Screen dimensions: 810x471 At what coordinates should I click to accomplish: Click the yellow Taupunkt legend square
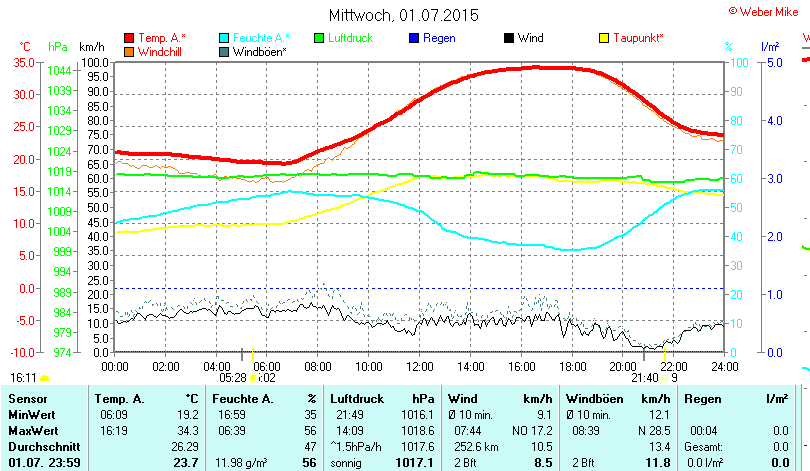coord(604,38)
